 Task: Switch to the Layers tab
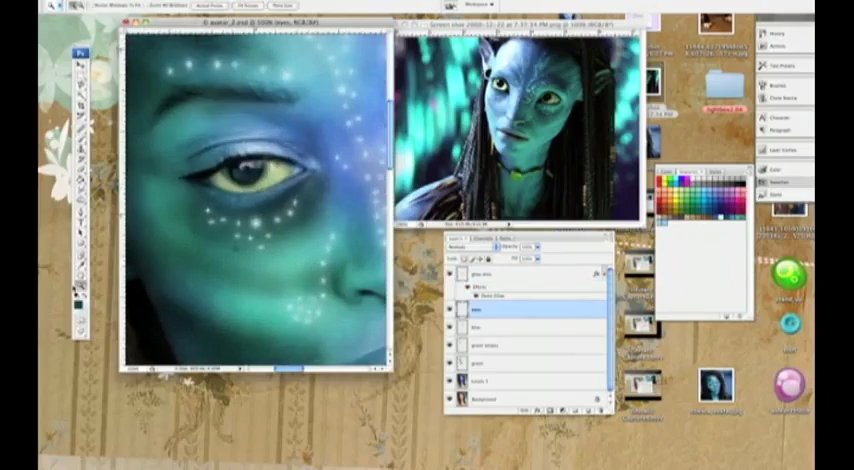click(456, 239)
